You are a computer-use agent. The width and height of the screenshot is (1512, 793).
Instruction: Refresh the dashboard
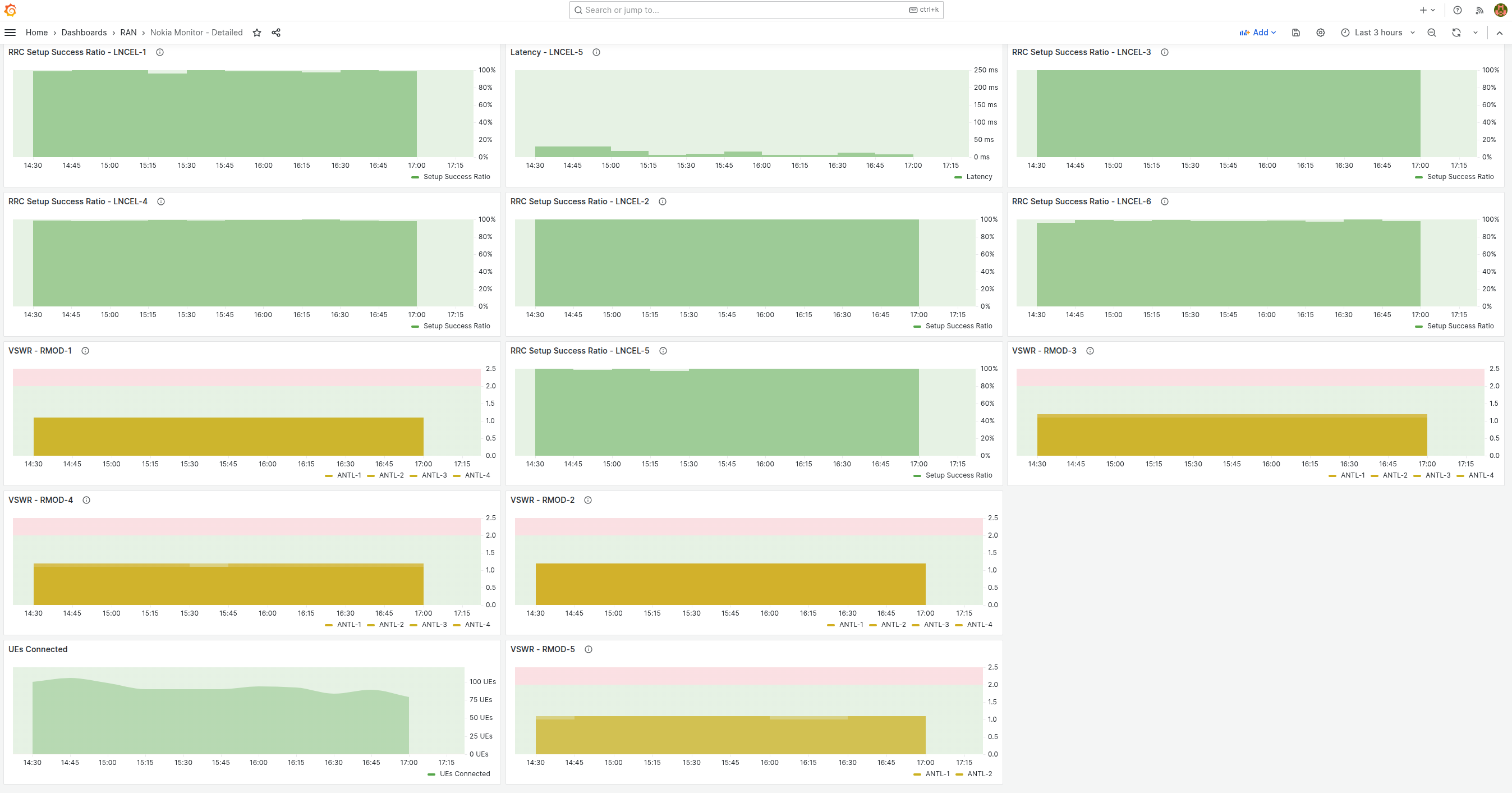pos(1456,33)
